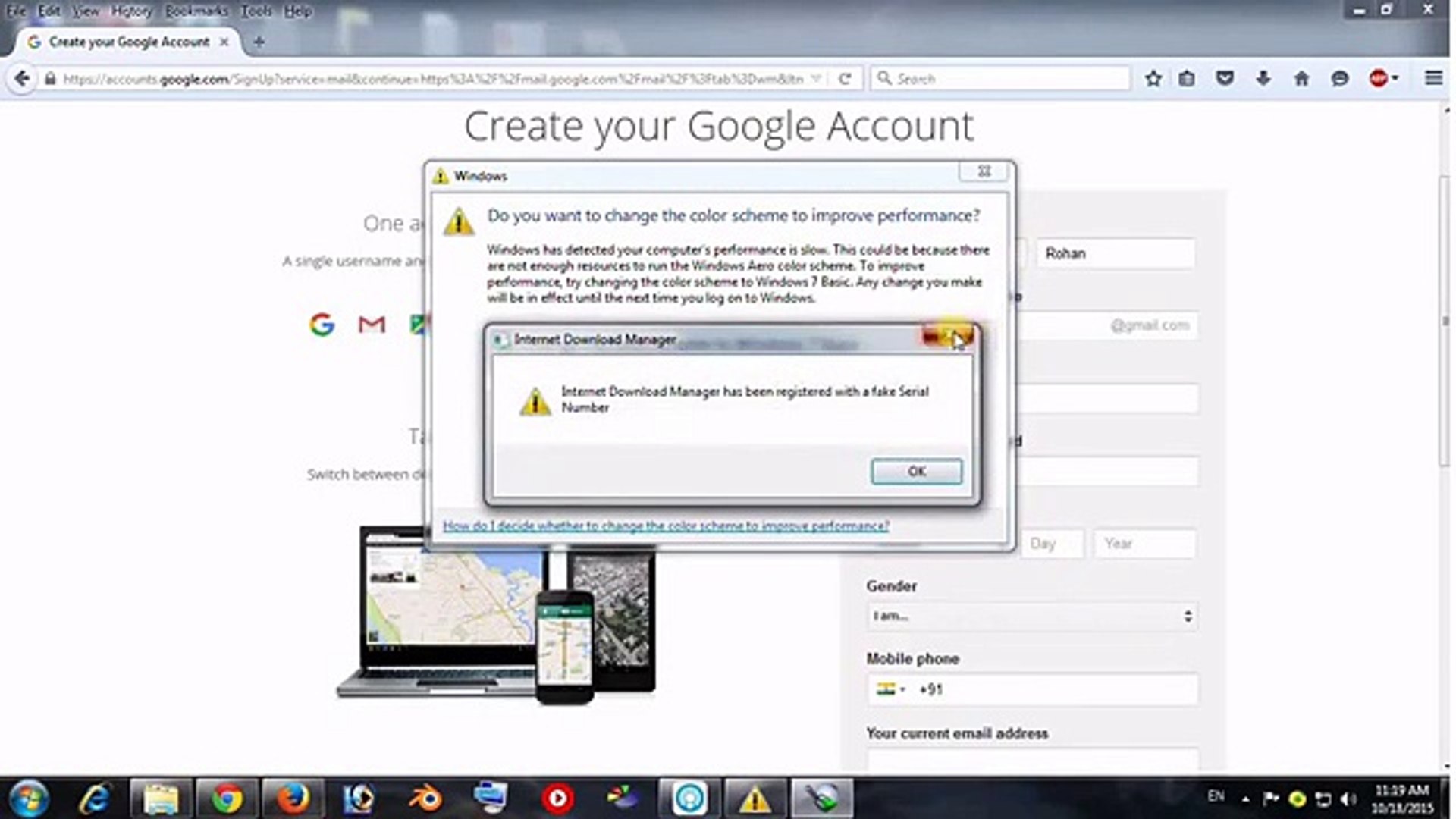
Task: Open Google Chrome from the taskbar
Action: [226, 797]
